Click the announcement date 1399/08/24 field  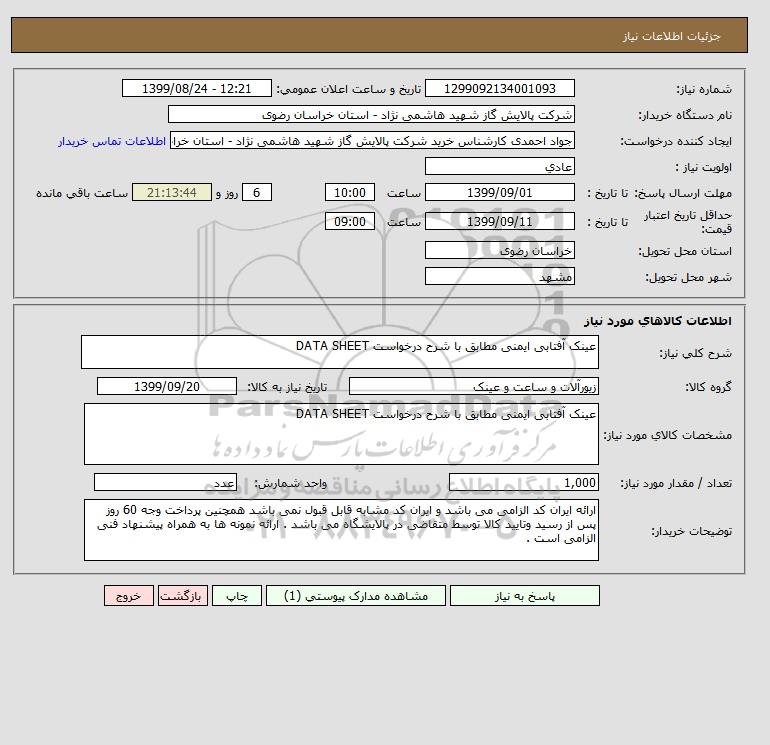(196, 88)
